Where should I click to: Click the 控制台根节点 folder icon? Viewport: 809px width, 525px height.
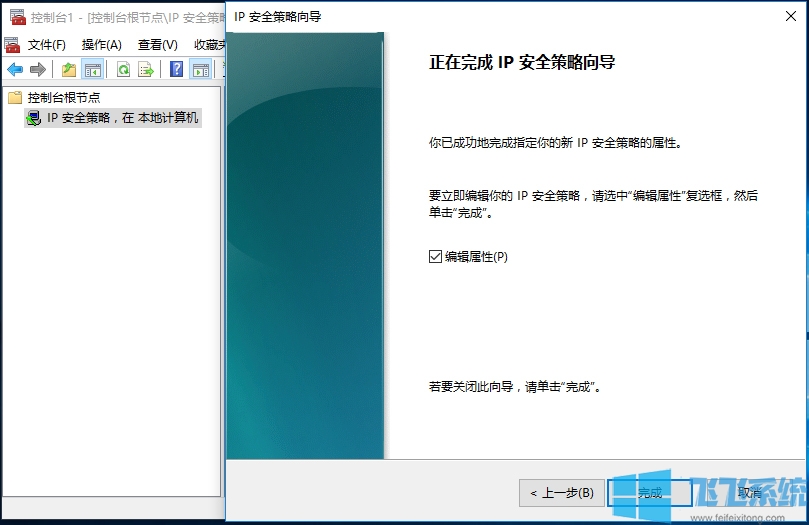pyautogui.click(x=15, y=97)
